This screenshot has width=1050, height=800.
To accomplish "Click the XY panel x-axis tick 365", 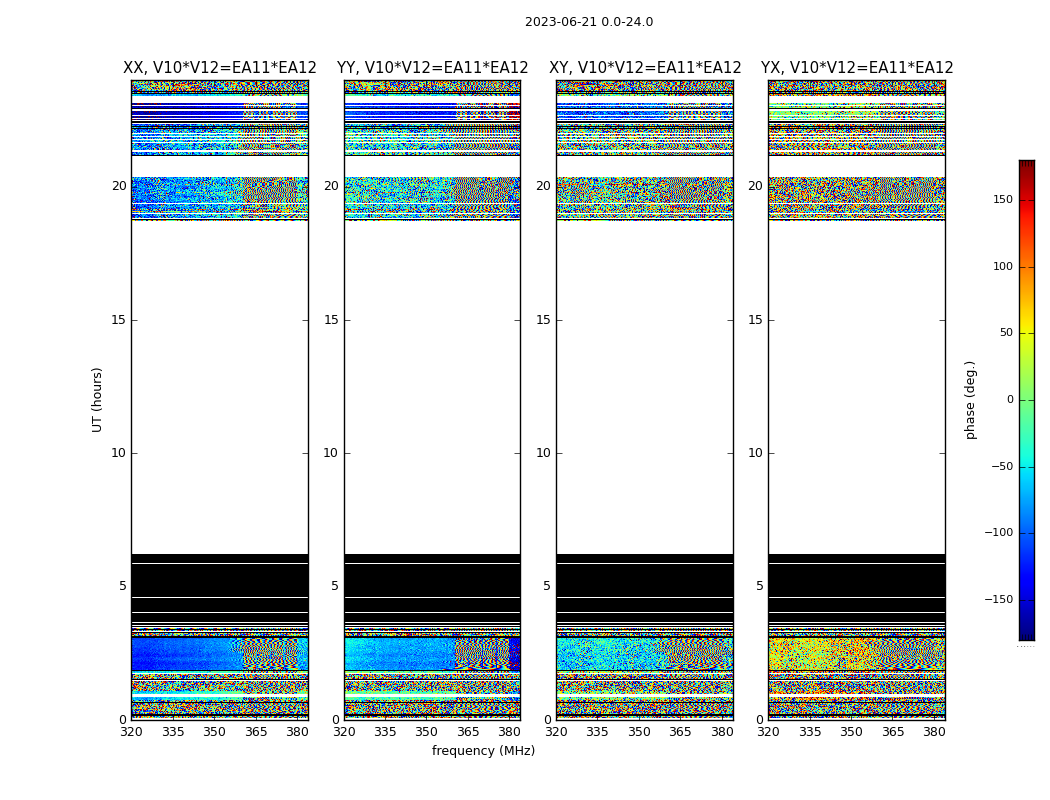I will pyautogui.click(x=680, y=732).
